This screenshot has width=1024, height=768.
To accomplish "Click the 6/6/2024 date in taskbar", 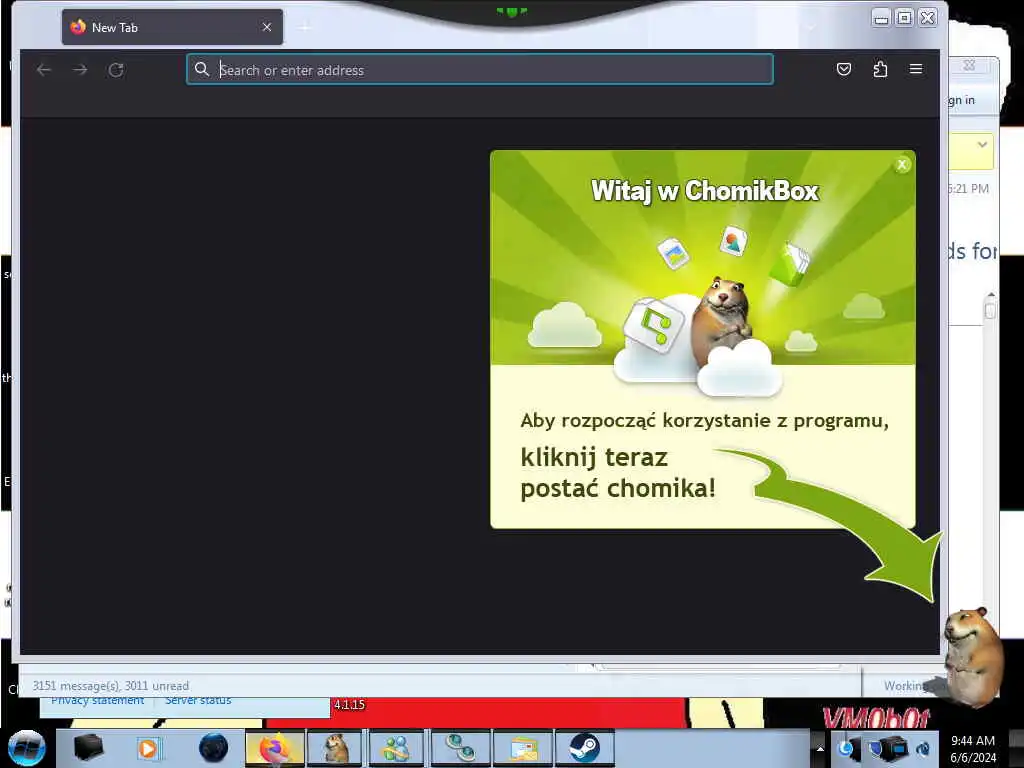I will coord(973,758).
